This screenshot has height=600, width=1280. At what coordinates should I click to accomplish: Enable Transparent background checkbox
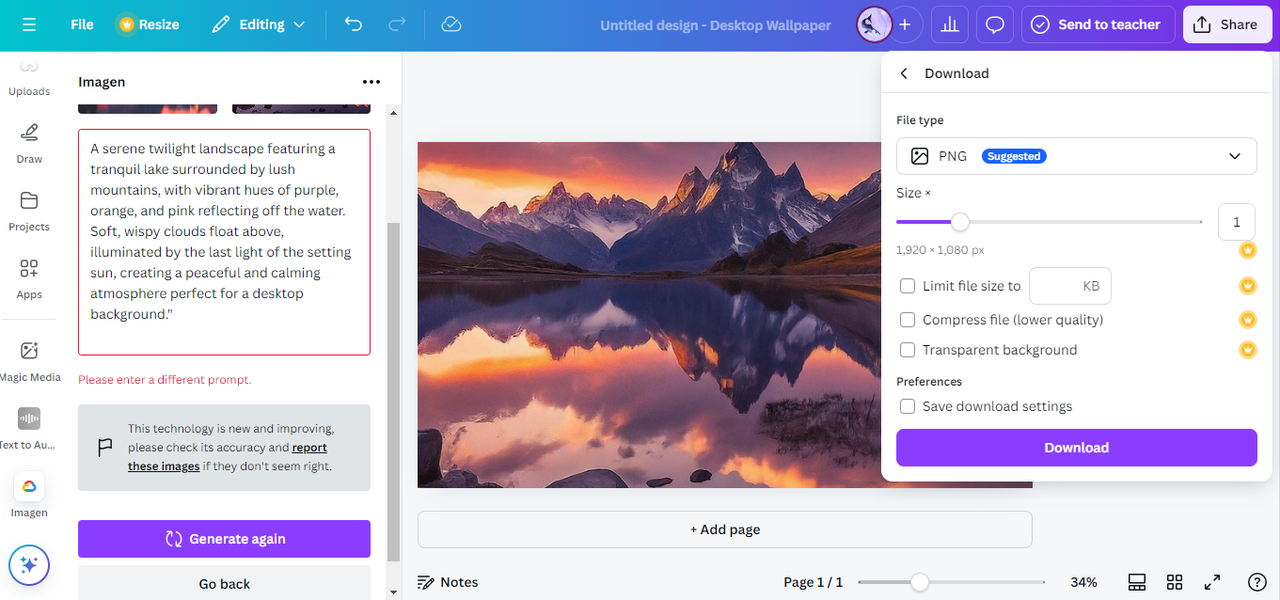[x=908, y=350]
